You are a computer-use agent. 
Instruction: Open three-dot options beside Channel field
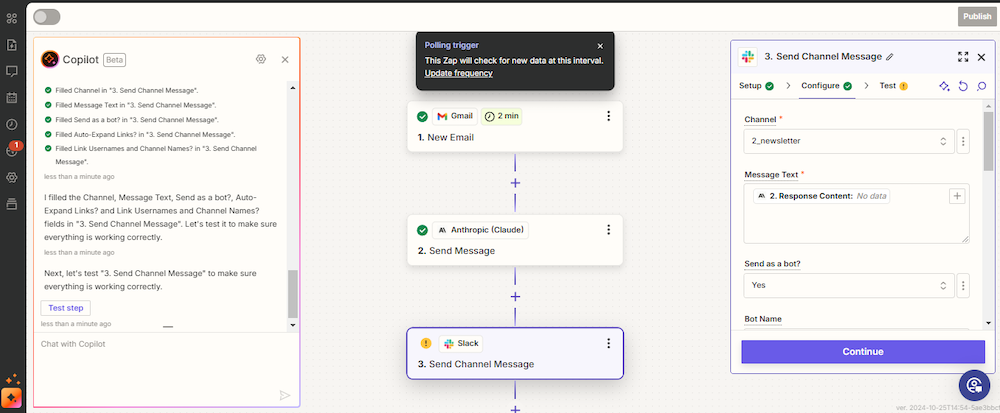point(963,141)
